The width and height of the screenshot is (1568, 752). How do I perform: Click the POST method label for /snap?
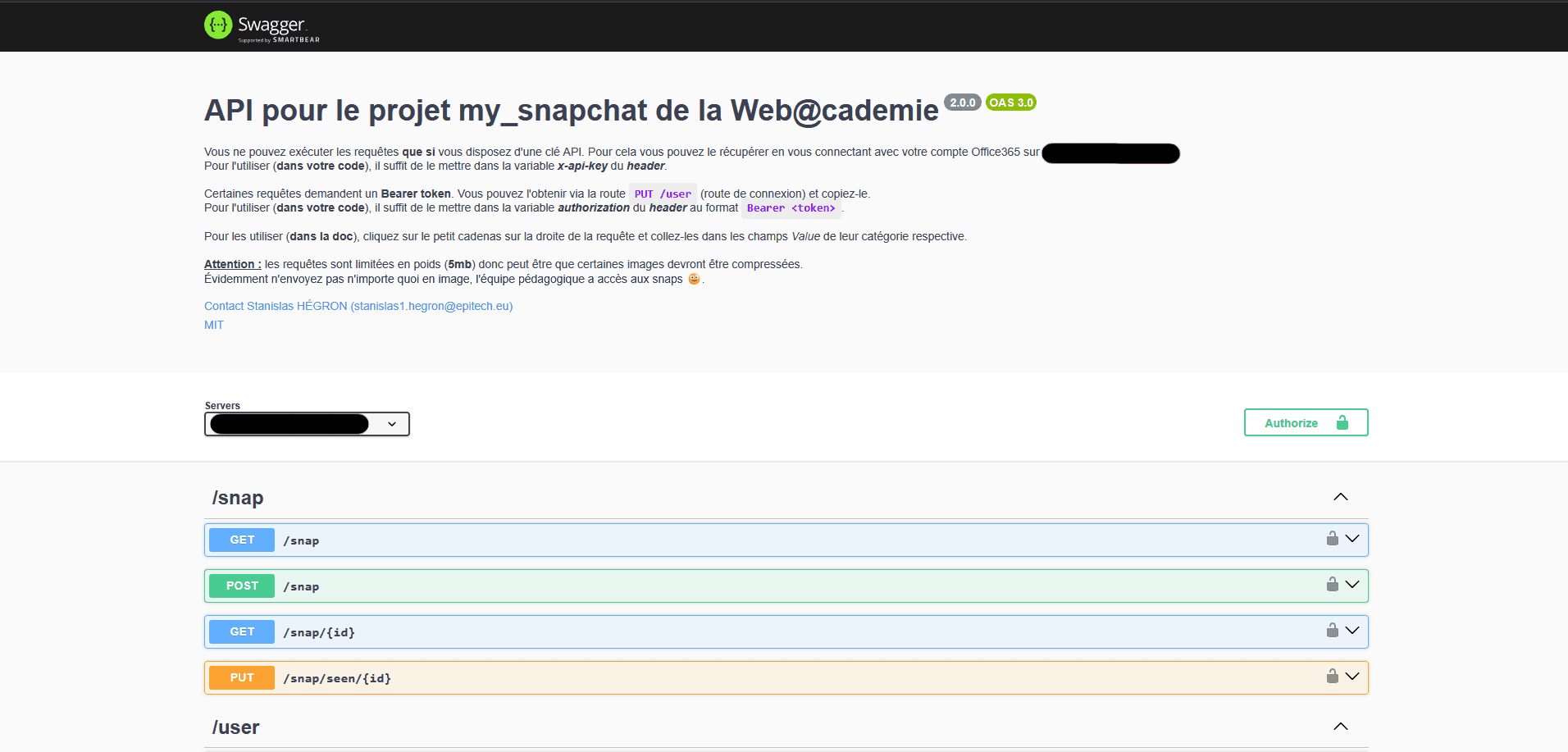tap(242, 586)
